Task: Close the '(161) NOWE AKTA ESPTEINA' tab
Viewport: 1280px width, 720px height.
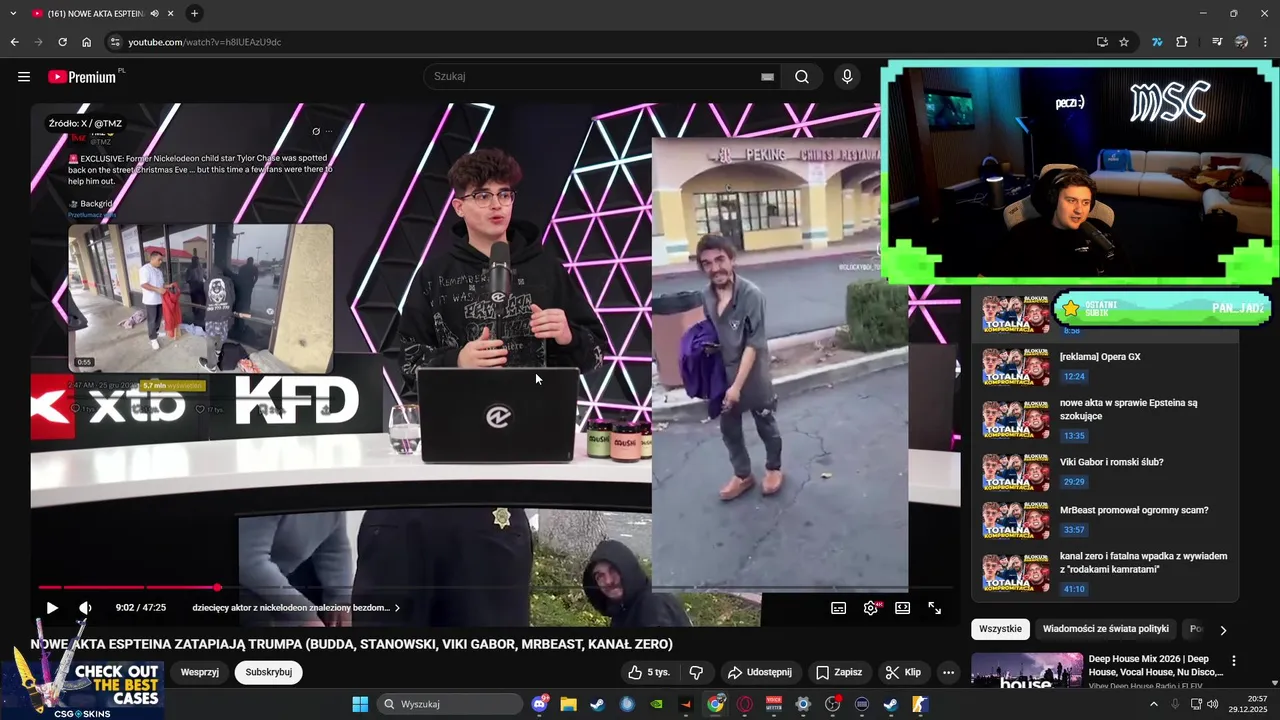Action: (172, 13)
